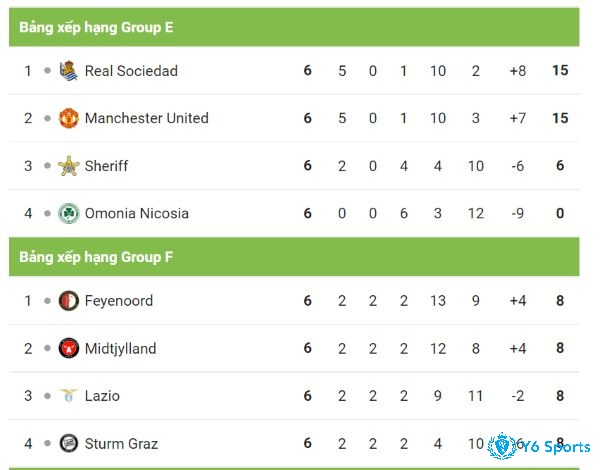
Task: Click the Midtjylland red crest
Action: [68, 348]
